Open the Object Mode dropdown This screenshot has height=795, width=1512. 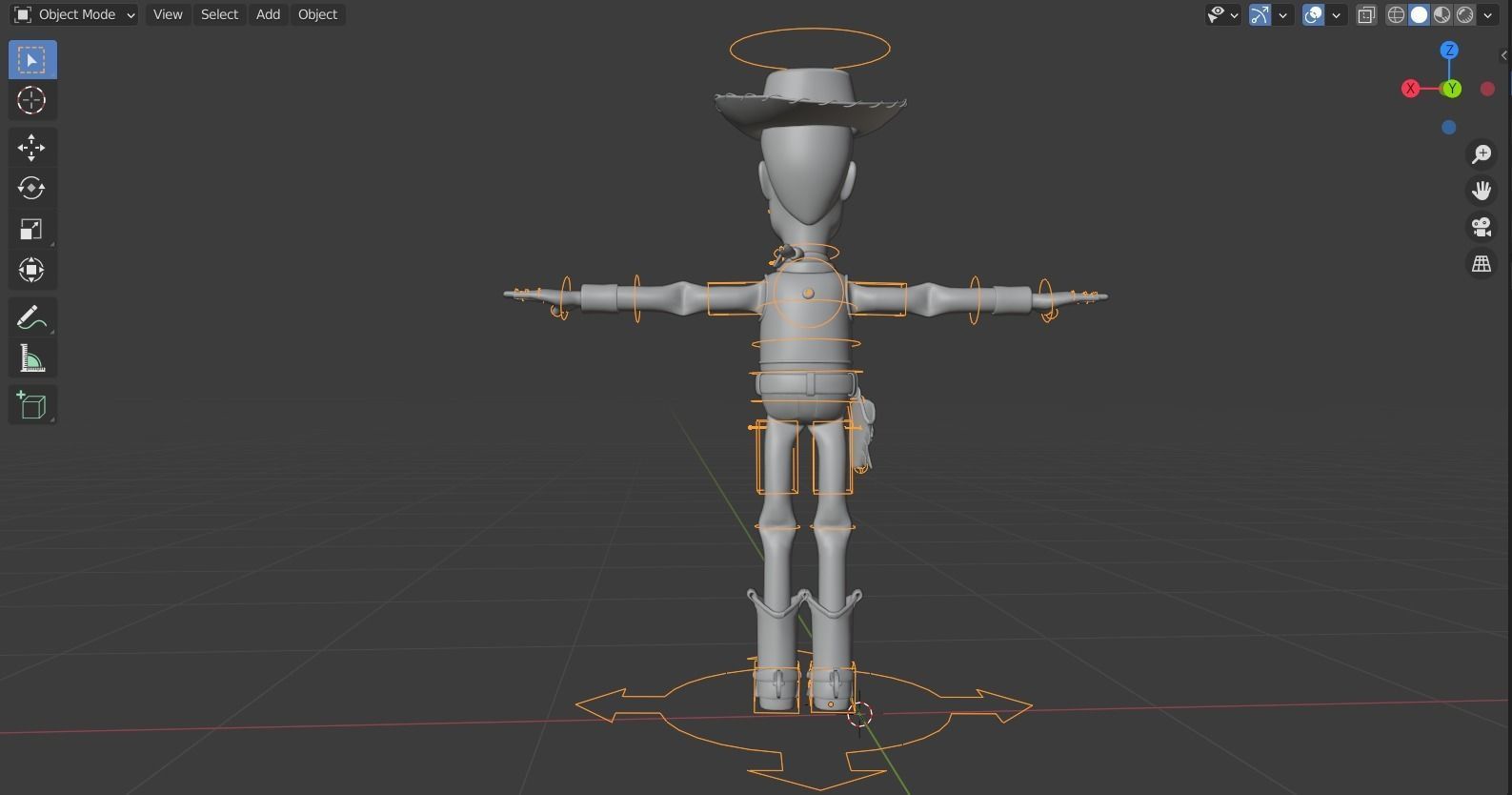click(x=74, y=14)
